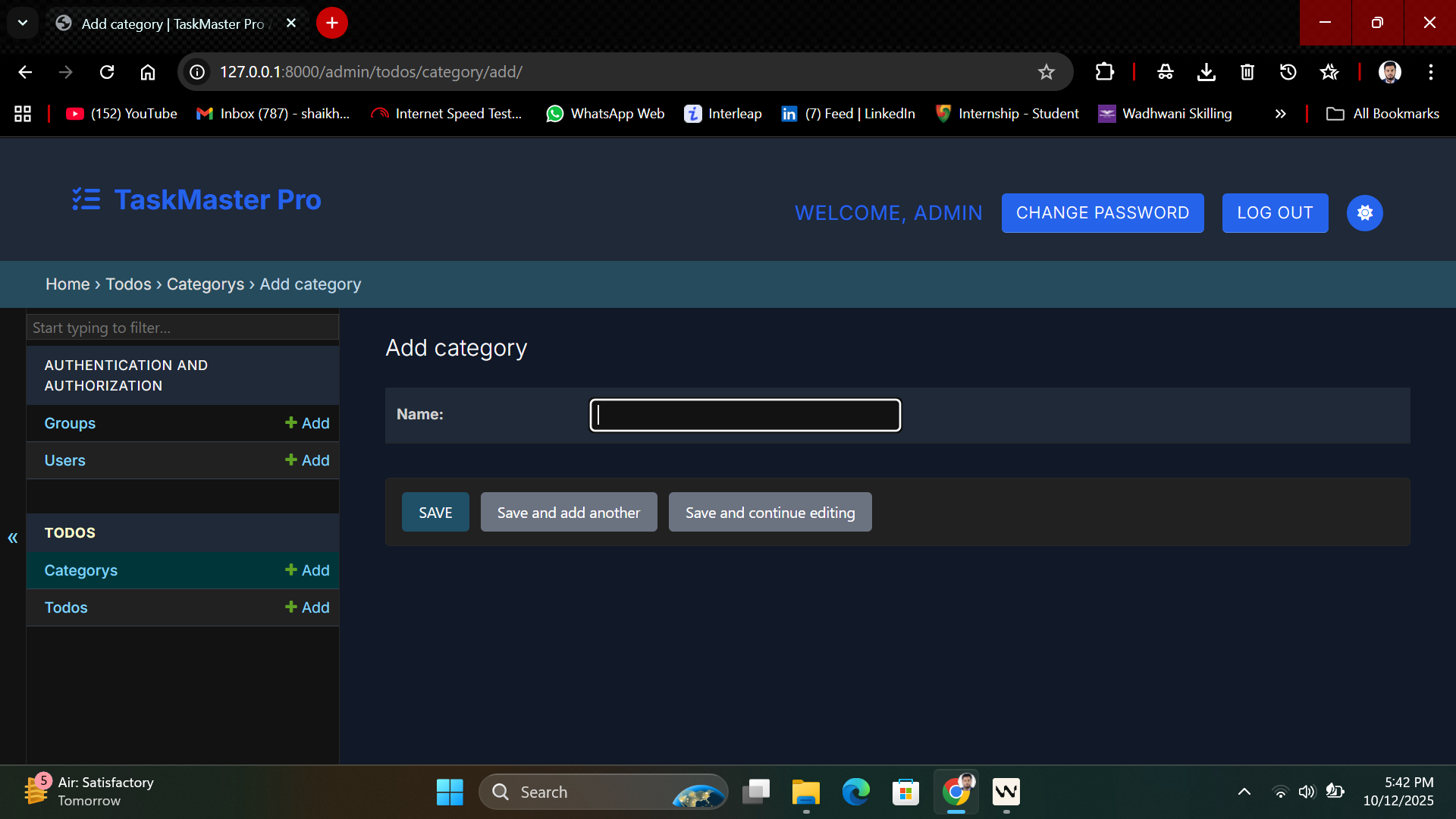Expand hidden bookmarks with double arrow
The height and width of the screenshot is (819, 1456).
coord(1280,114)
